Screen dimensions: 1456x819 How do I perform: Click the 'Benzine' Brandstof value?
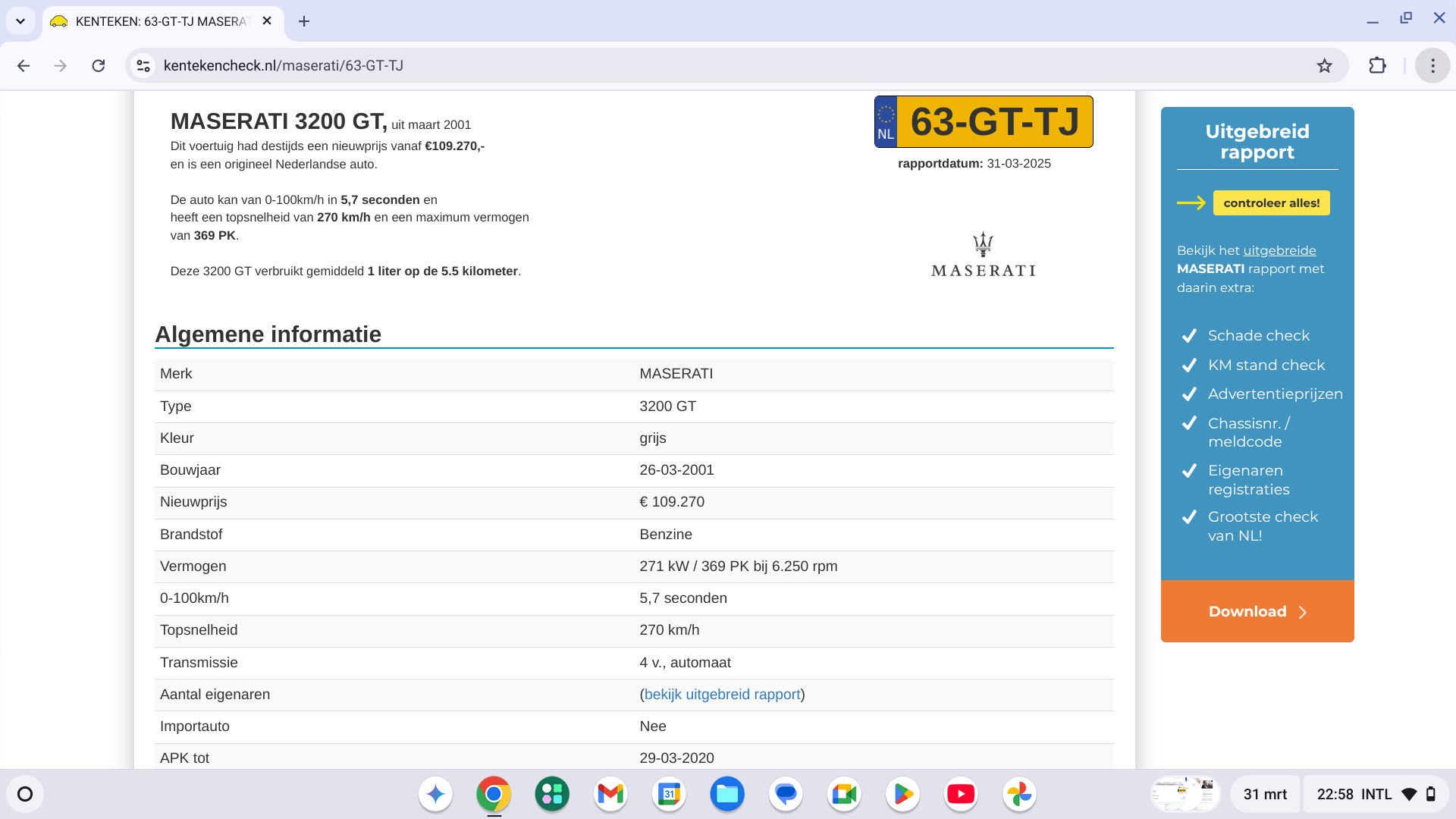click(x=666, y=535)
